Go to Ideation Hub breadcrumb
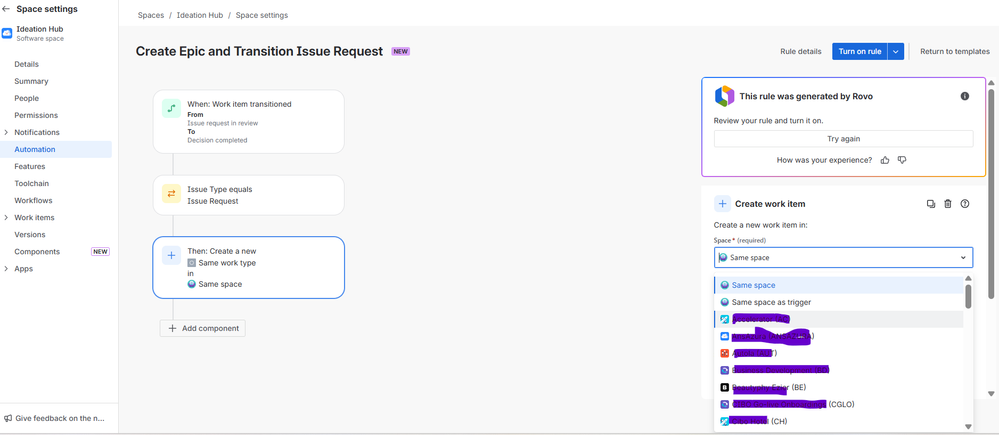The width and height of the screenshot is (999, 435). (200, 15)
